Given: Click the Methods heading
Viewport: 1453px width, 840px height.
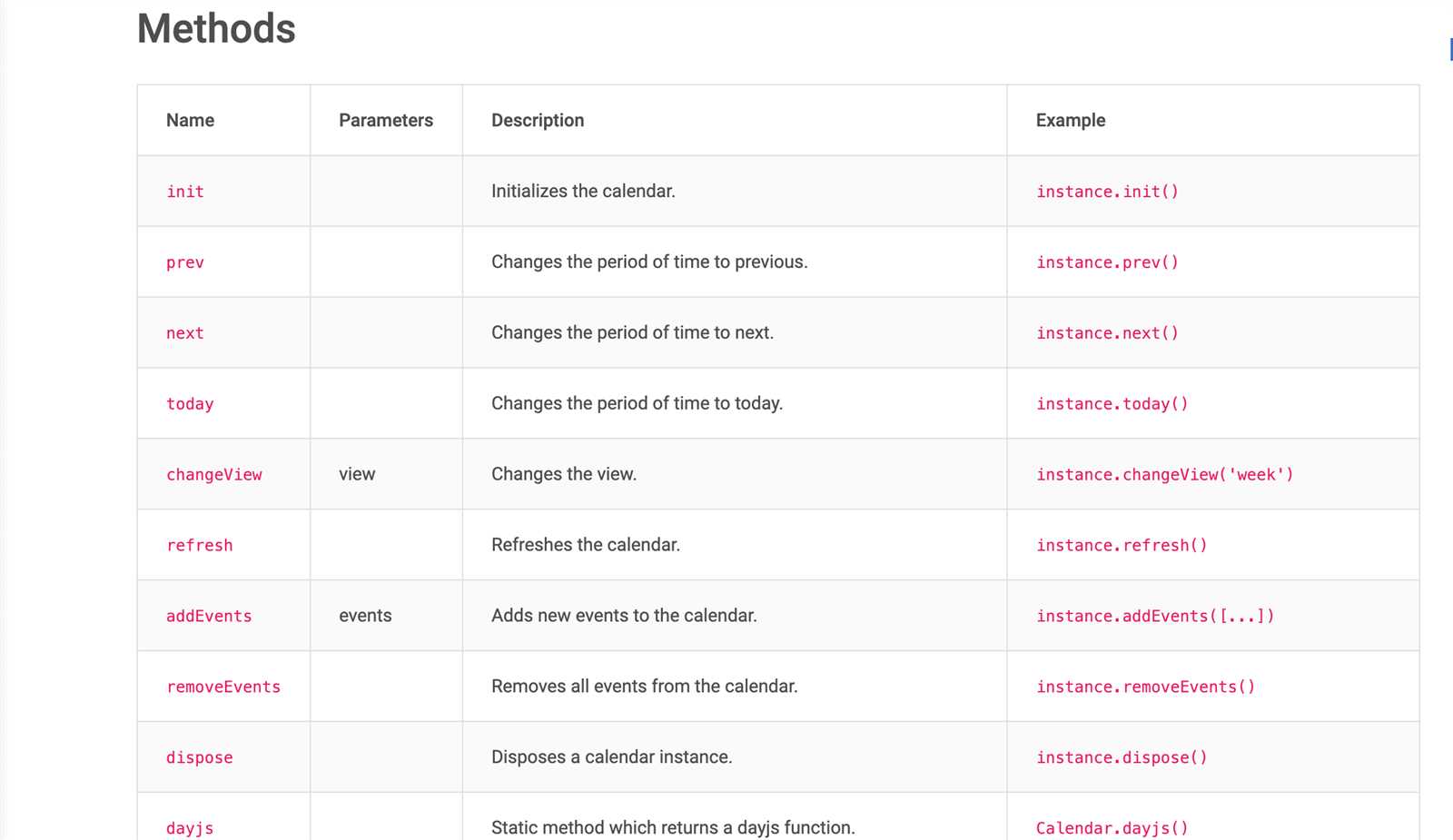Looking at the screenshot, I should [216, 28].
